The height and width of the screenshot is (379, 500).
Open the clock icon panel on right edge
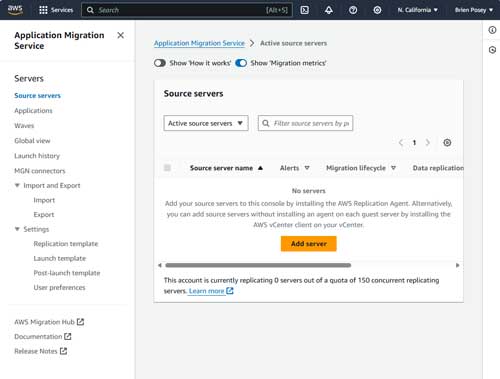[492, 50]
